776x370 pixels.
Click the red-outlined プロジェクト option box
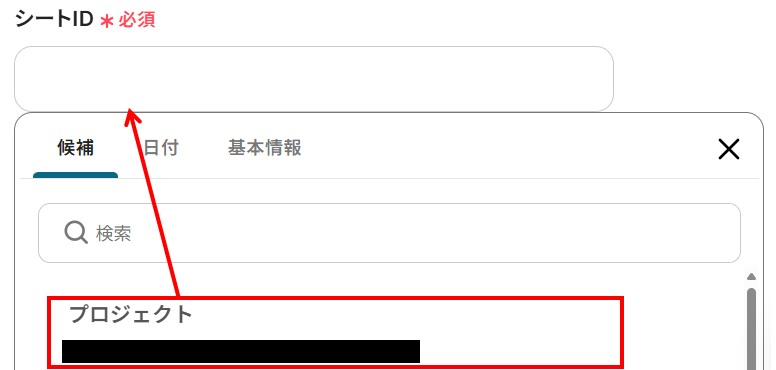(335, 332)
